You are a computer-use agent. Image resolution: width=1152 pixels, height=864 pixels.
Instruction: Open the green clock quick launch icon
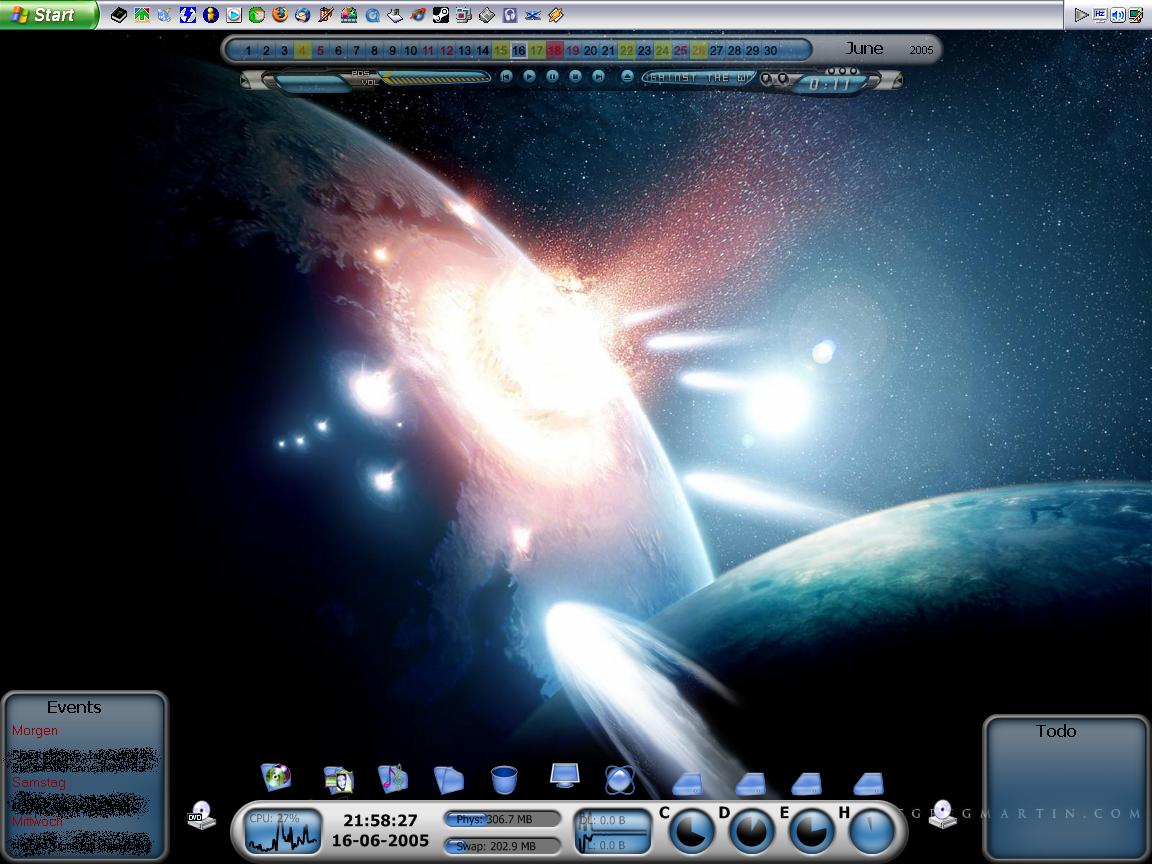(x=256, y=15)
